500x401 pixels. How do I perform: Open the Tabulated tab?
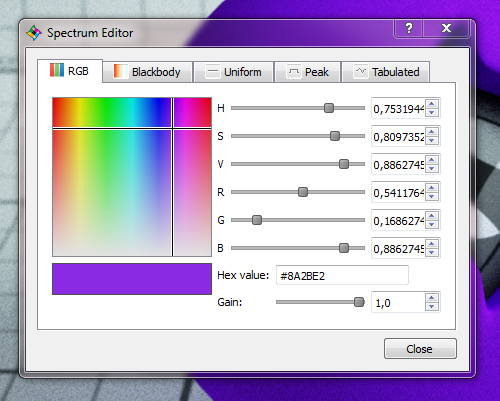click(x=386, y=72)
